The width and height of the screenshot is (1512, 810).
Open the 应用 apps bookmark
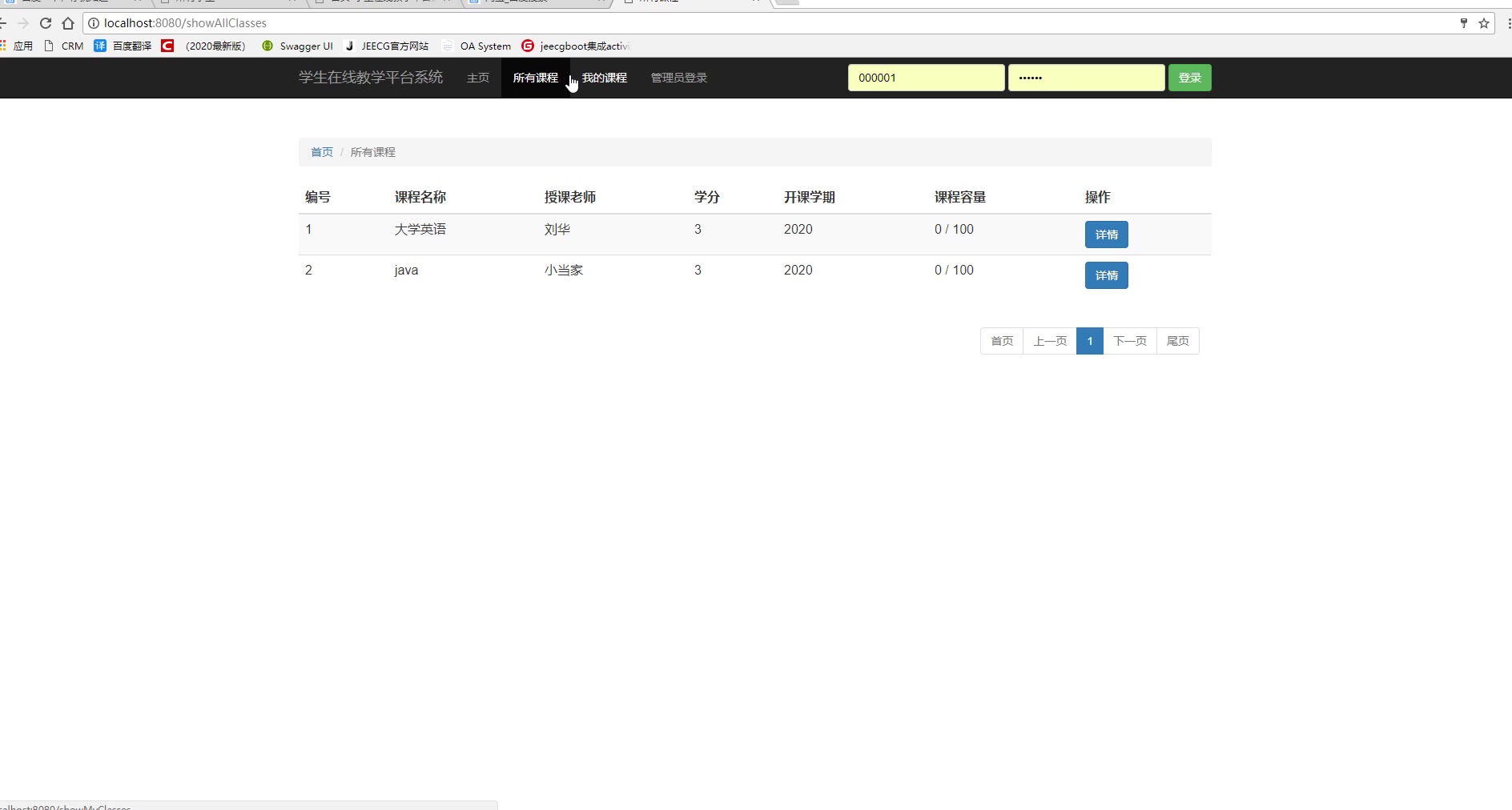[17, 46]
